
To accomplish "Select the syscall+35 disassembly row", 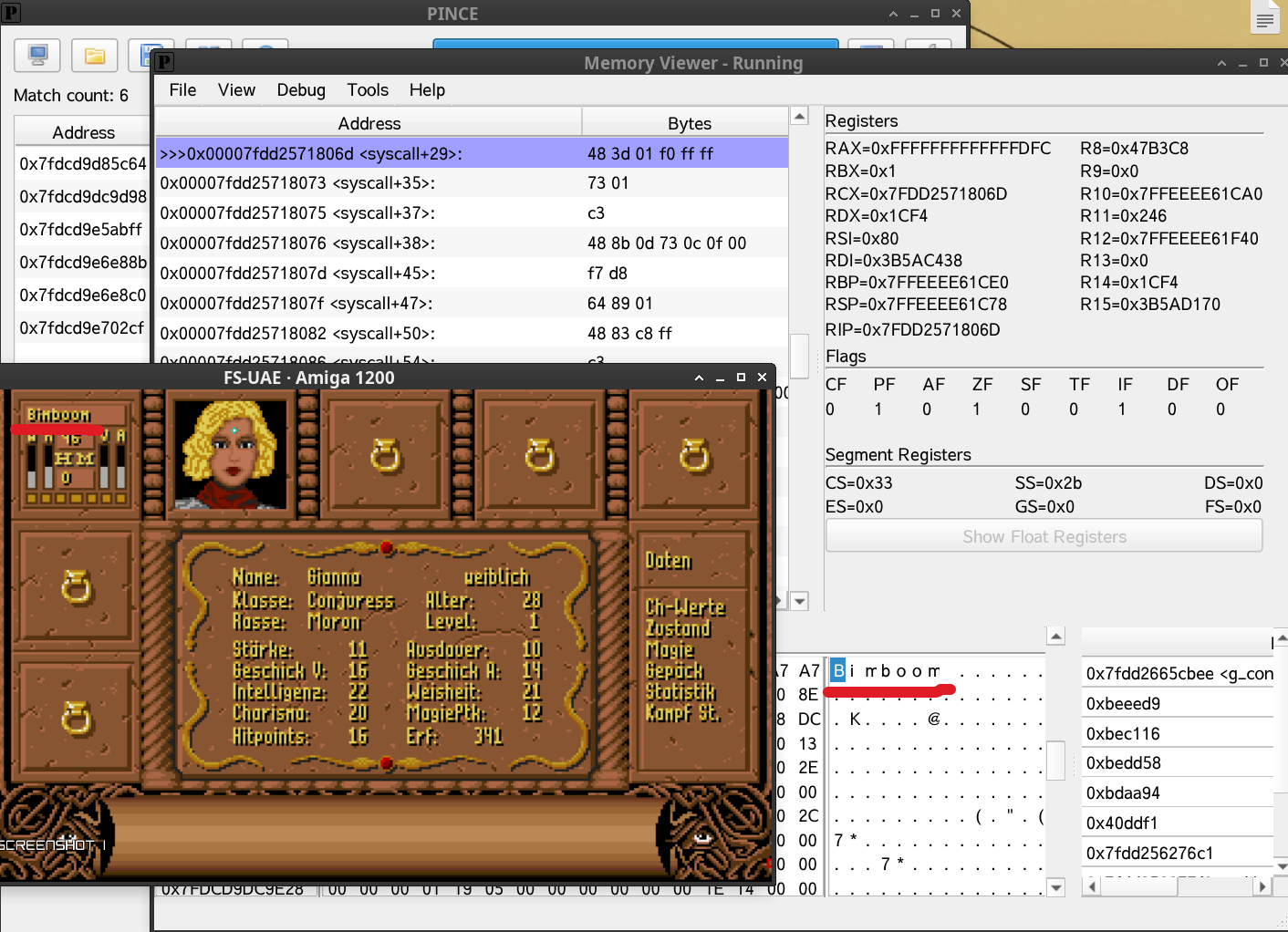I will (472, 183).
